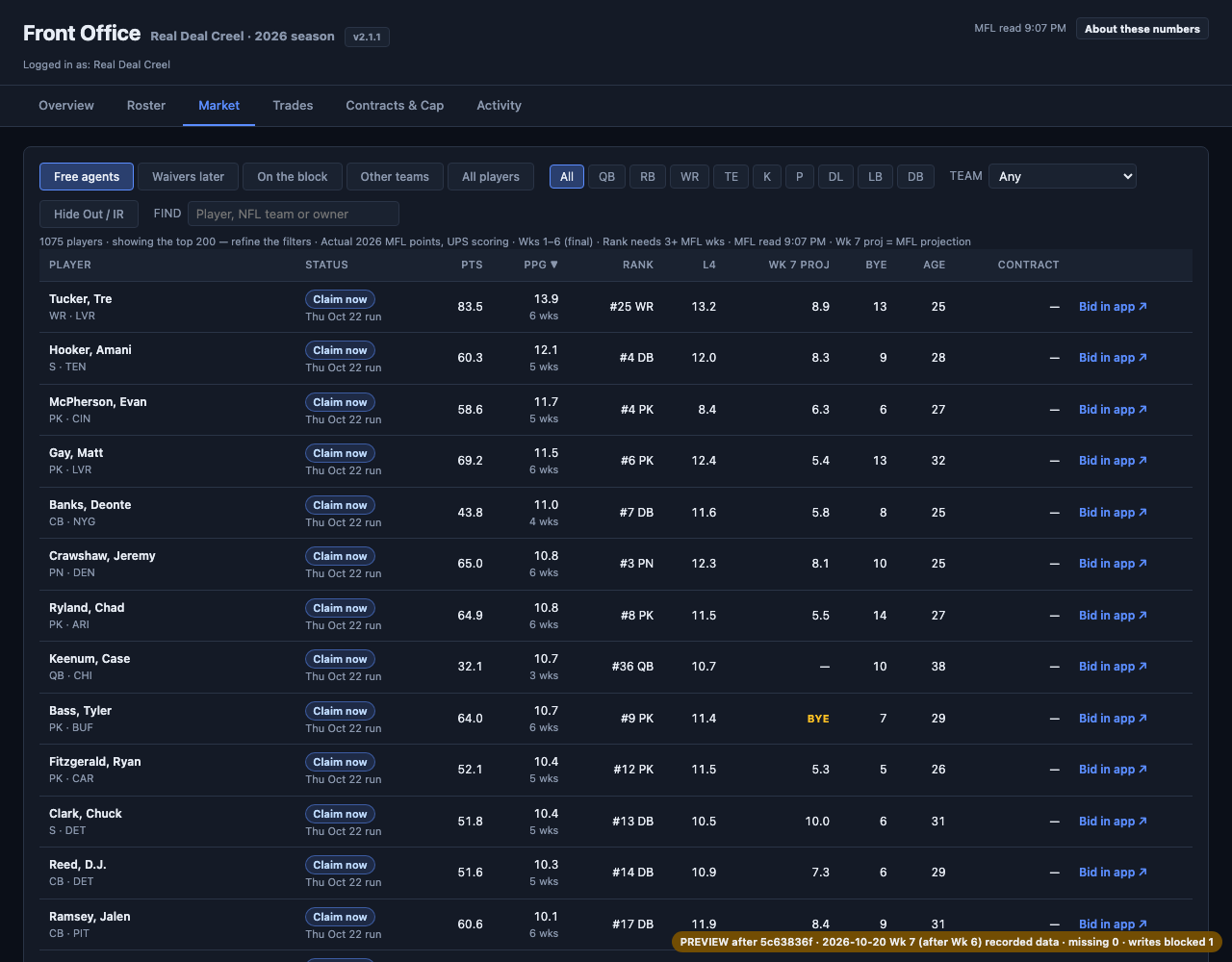Filter by DB position
This screenshot has height=962, width=1232.
915,177
